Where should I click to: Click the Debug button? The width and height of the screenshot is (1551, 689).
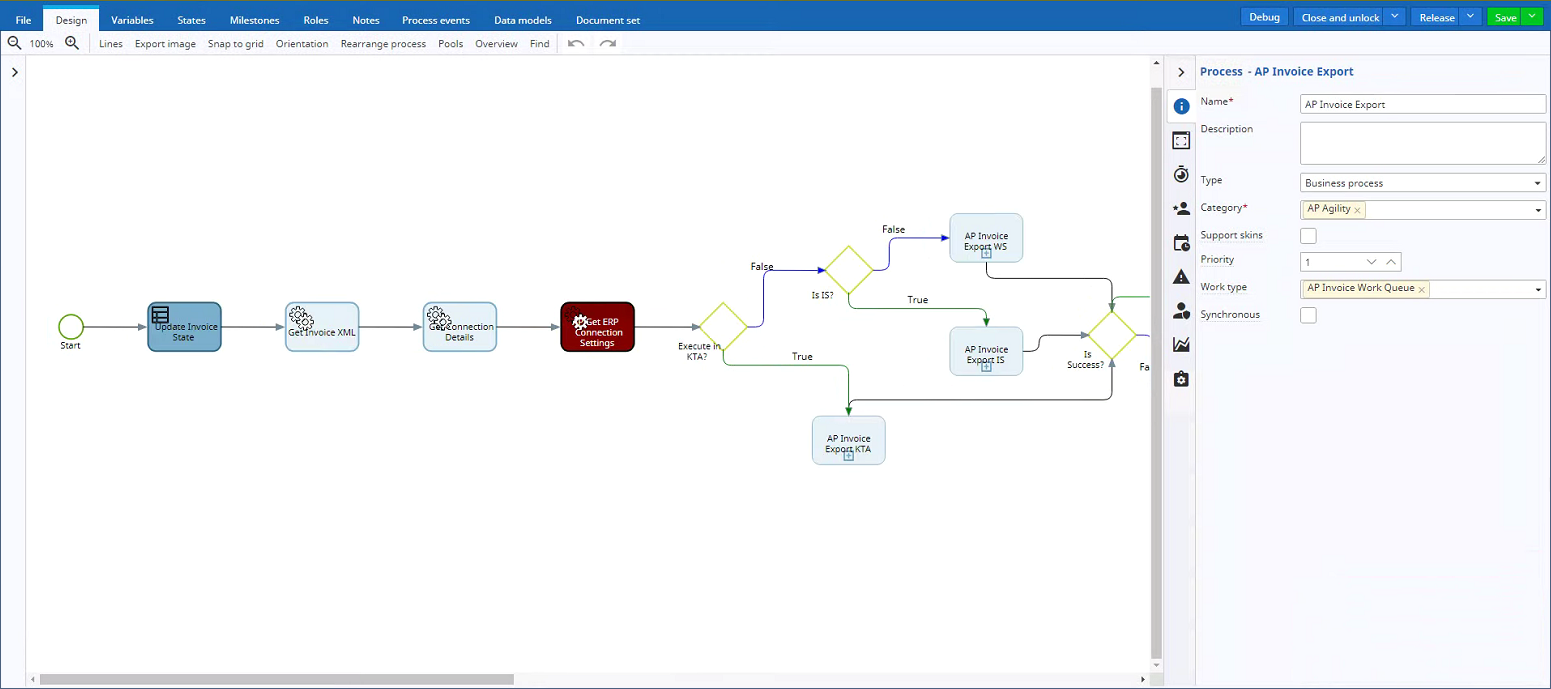[1264, 17]
